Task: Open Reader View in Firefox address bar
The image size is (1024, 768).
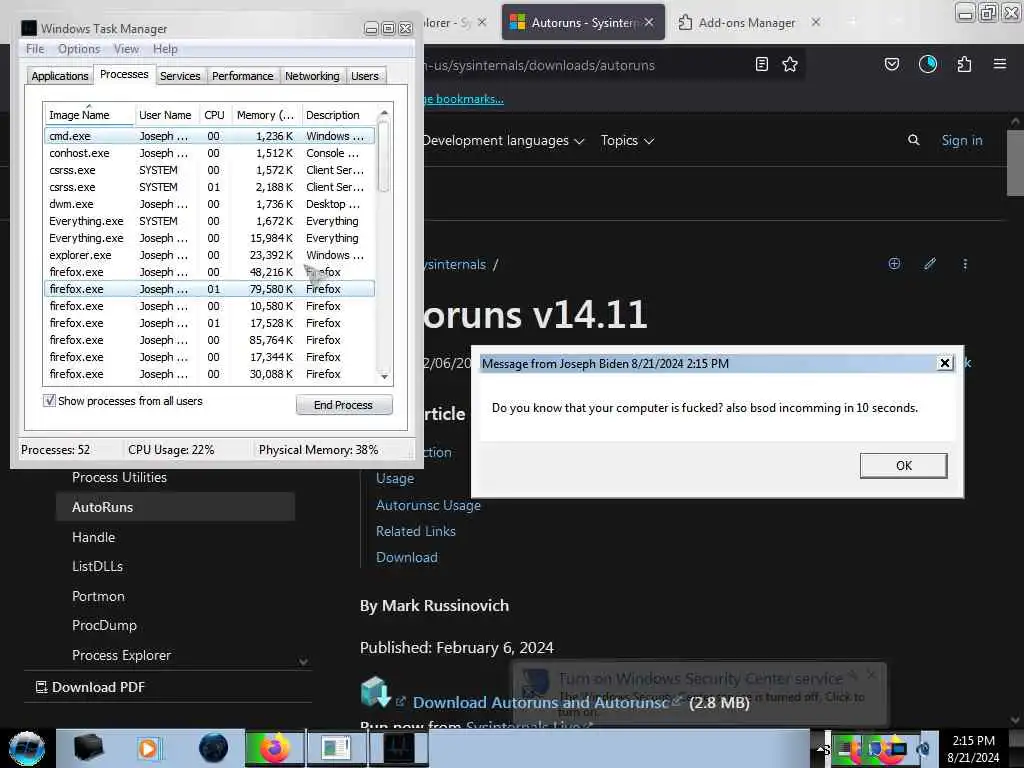Action: [761, 64]
